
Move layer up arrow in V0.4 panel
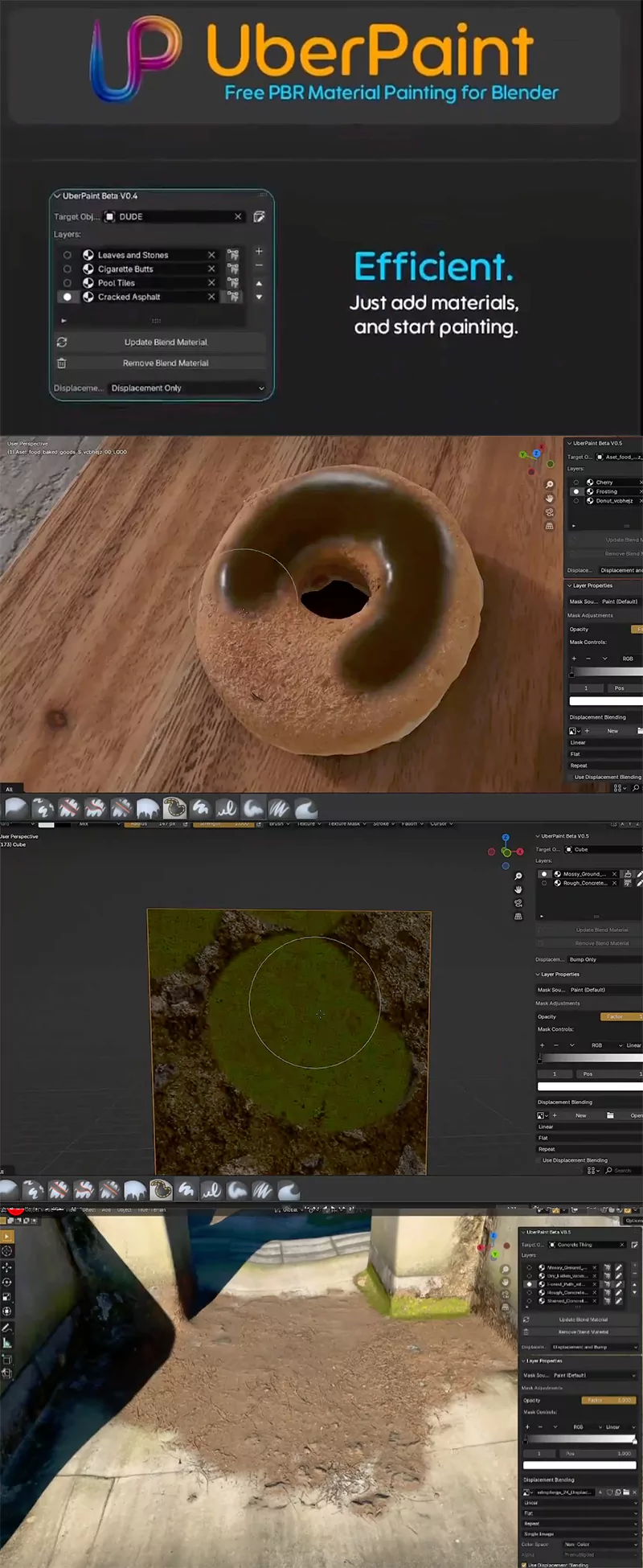259,284
